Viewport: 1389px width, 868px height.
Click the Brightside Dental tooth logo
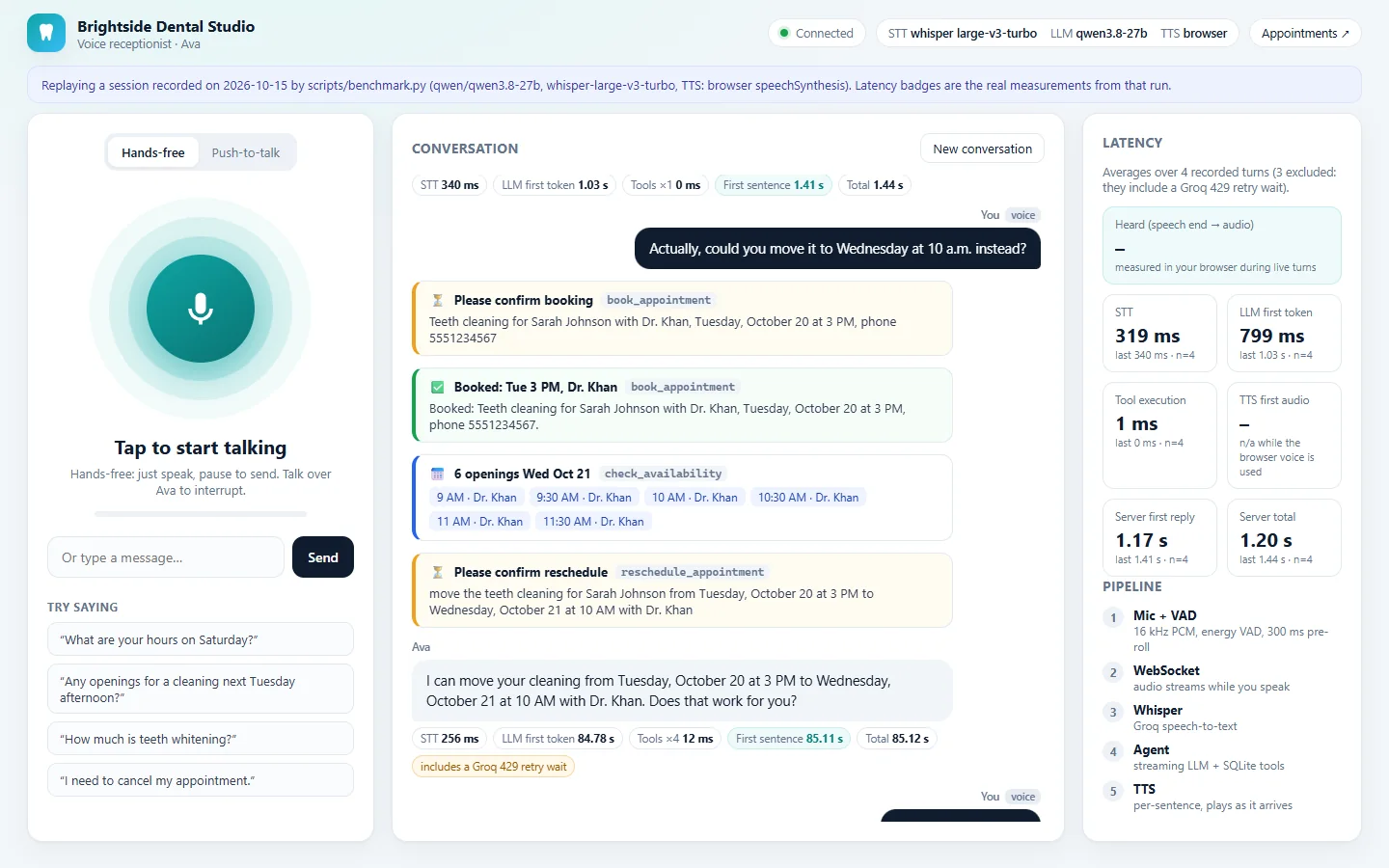click(46, 33)
